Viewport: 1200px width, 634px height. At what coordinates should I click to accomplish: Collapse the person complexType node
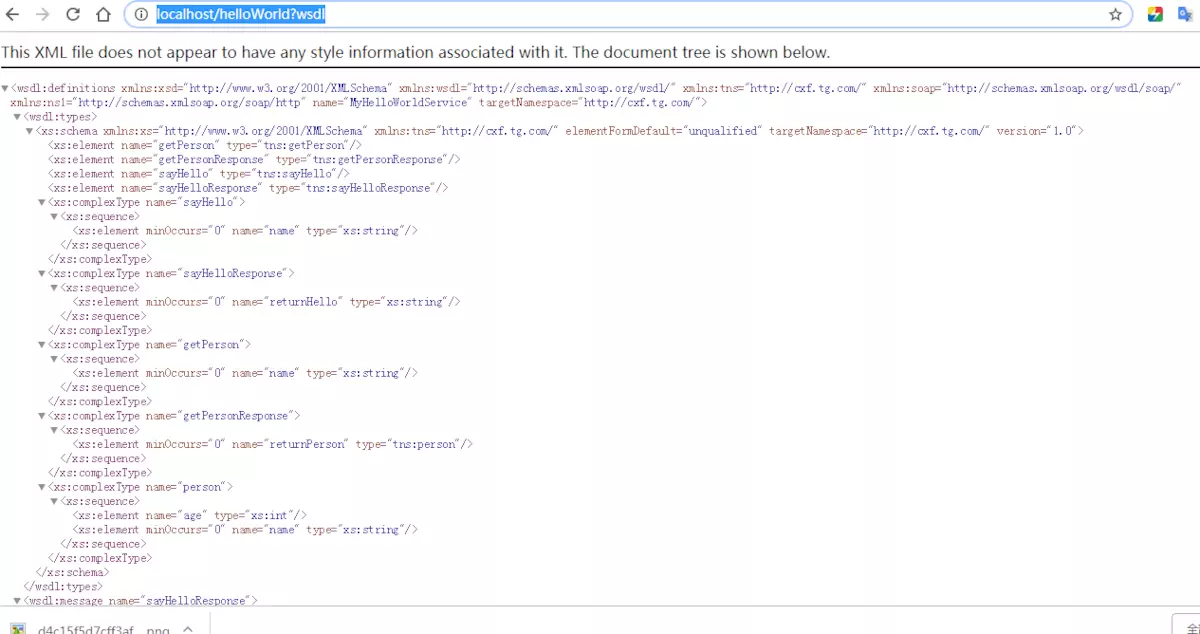coord(42,487)
